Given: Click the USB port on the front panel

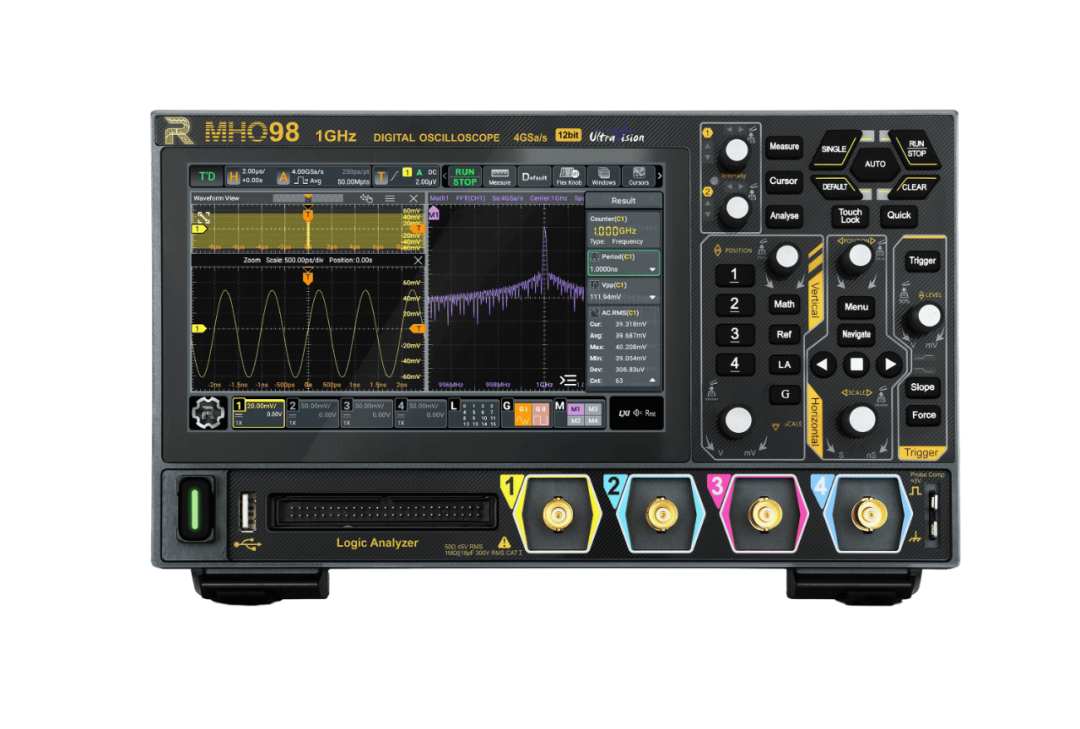Looking at the screenshot, I should (247, 512).
